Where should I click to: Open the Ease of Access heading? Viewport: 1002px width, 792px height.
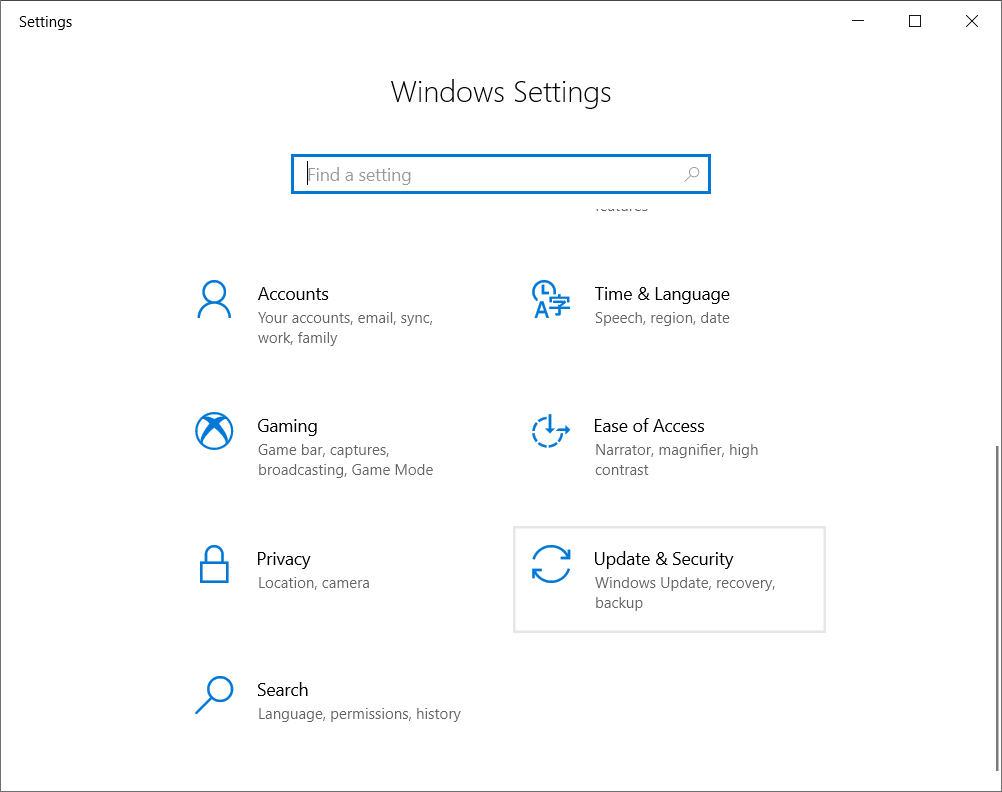(x=649, y=426)
